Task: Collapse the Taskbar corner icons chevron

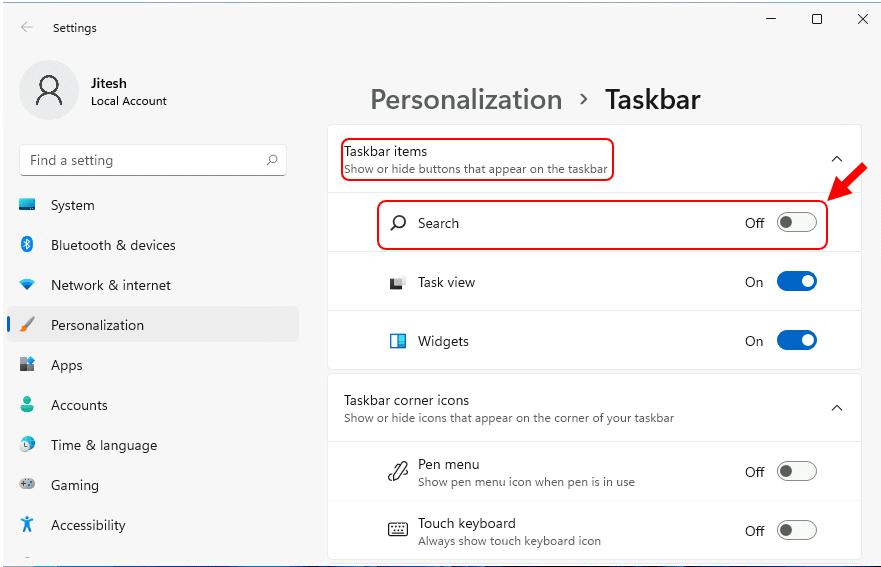Action: coord(837,408)
